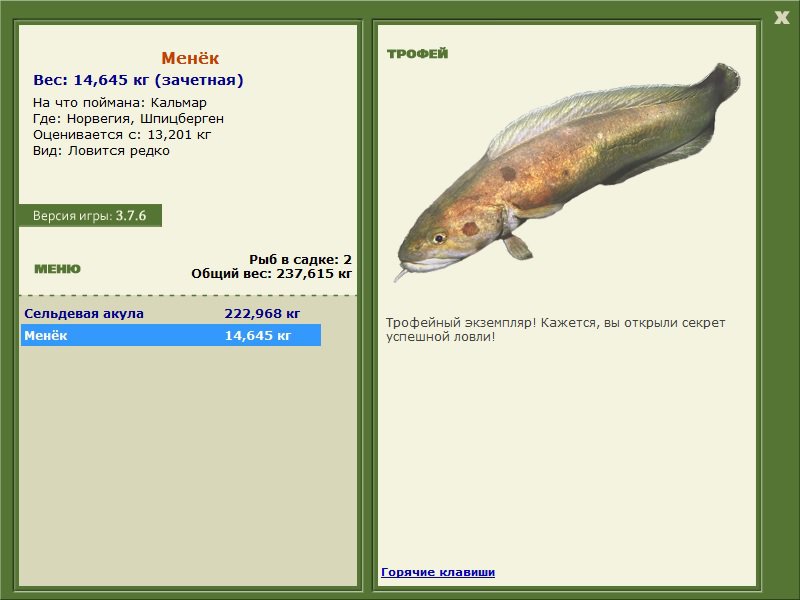Click the Где: Норвегия, Шпицберген line
The image size is (800, 600).
129,119
